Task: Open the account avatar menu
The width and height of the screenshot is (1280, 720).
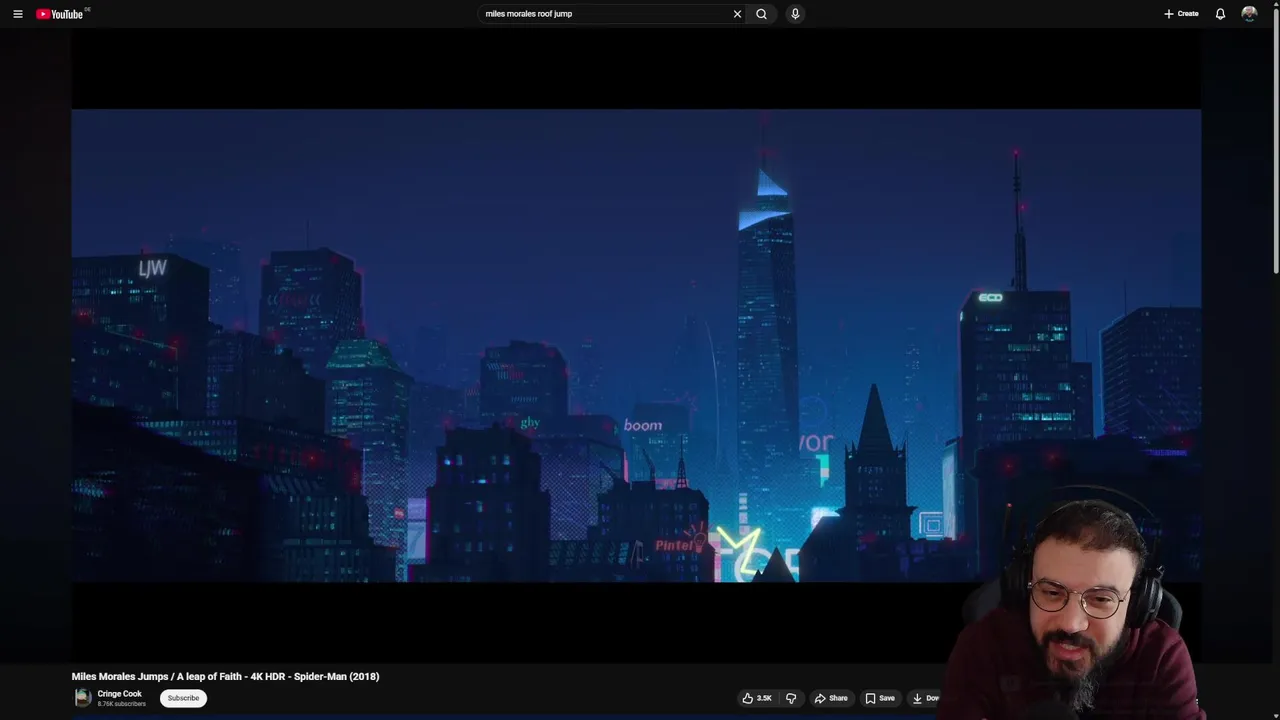Action: click(1249, 14)
